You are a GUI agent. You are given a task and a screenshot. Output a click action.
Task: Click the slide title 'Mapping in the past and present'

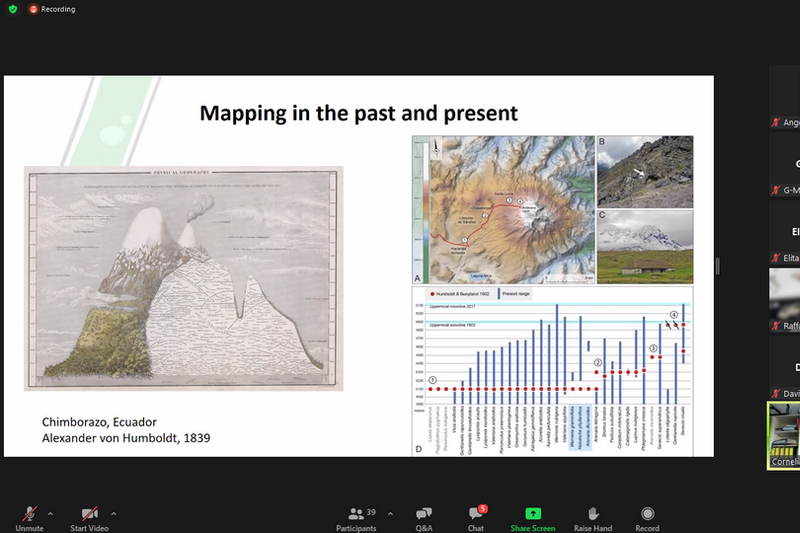[359, 113]
